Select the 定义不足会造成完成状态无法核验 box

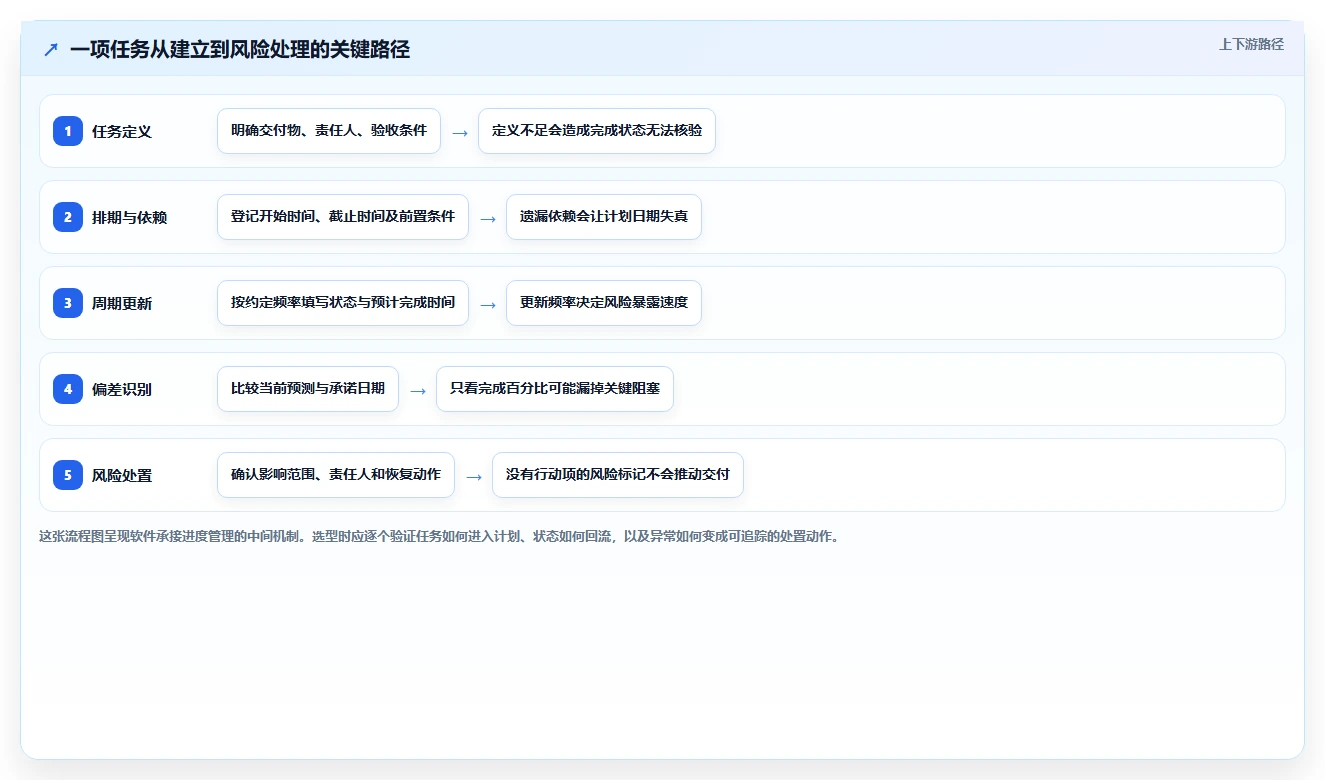click(597, 131)
